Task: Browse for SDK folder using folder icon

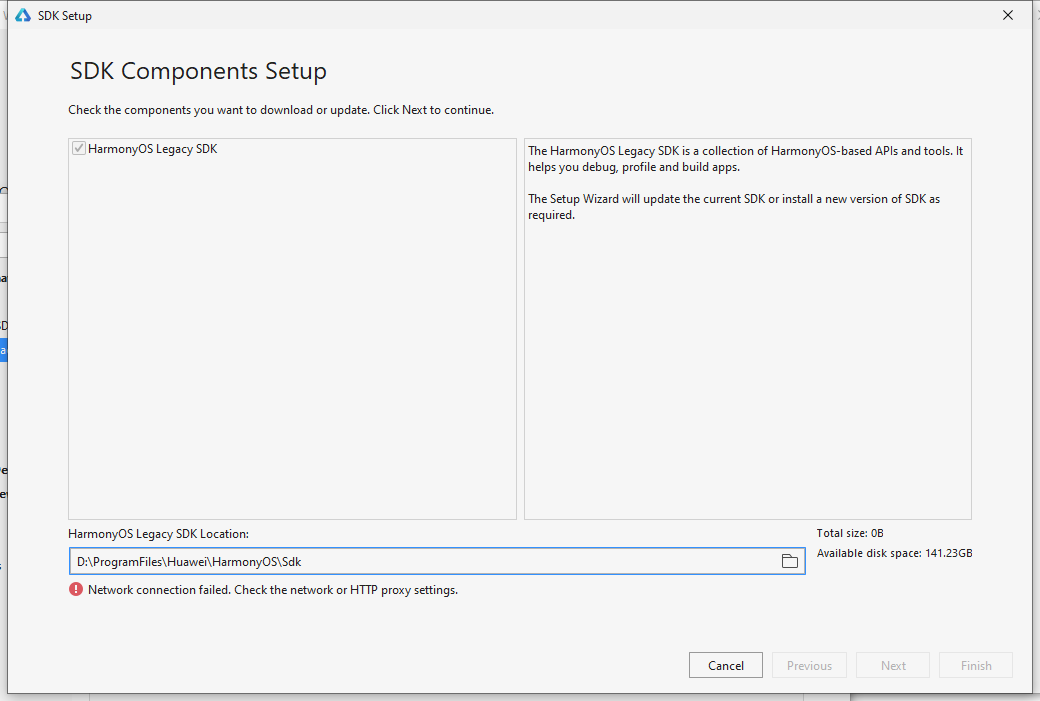Action: [789, 561]
